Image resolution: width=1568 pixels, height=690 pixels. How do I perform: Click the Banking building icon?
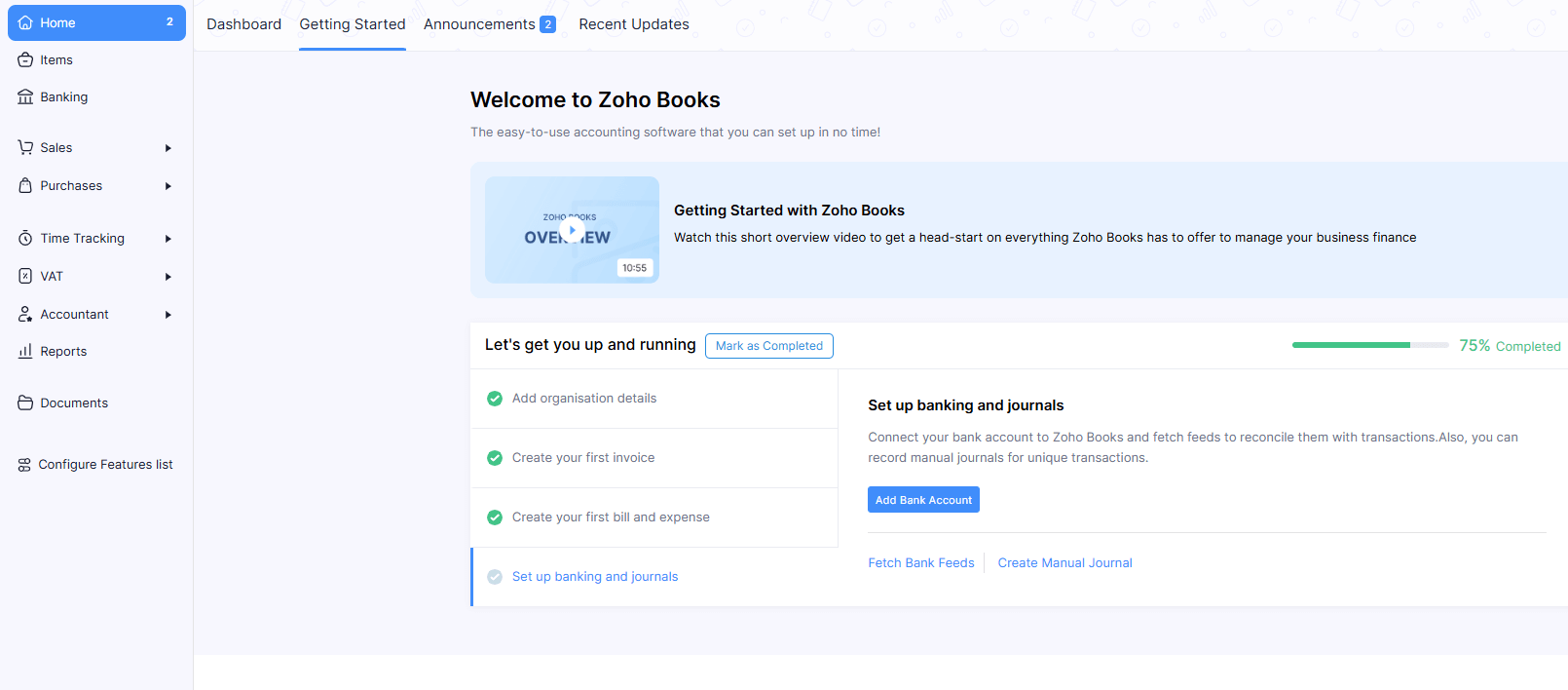click(x=25, y=97)
